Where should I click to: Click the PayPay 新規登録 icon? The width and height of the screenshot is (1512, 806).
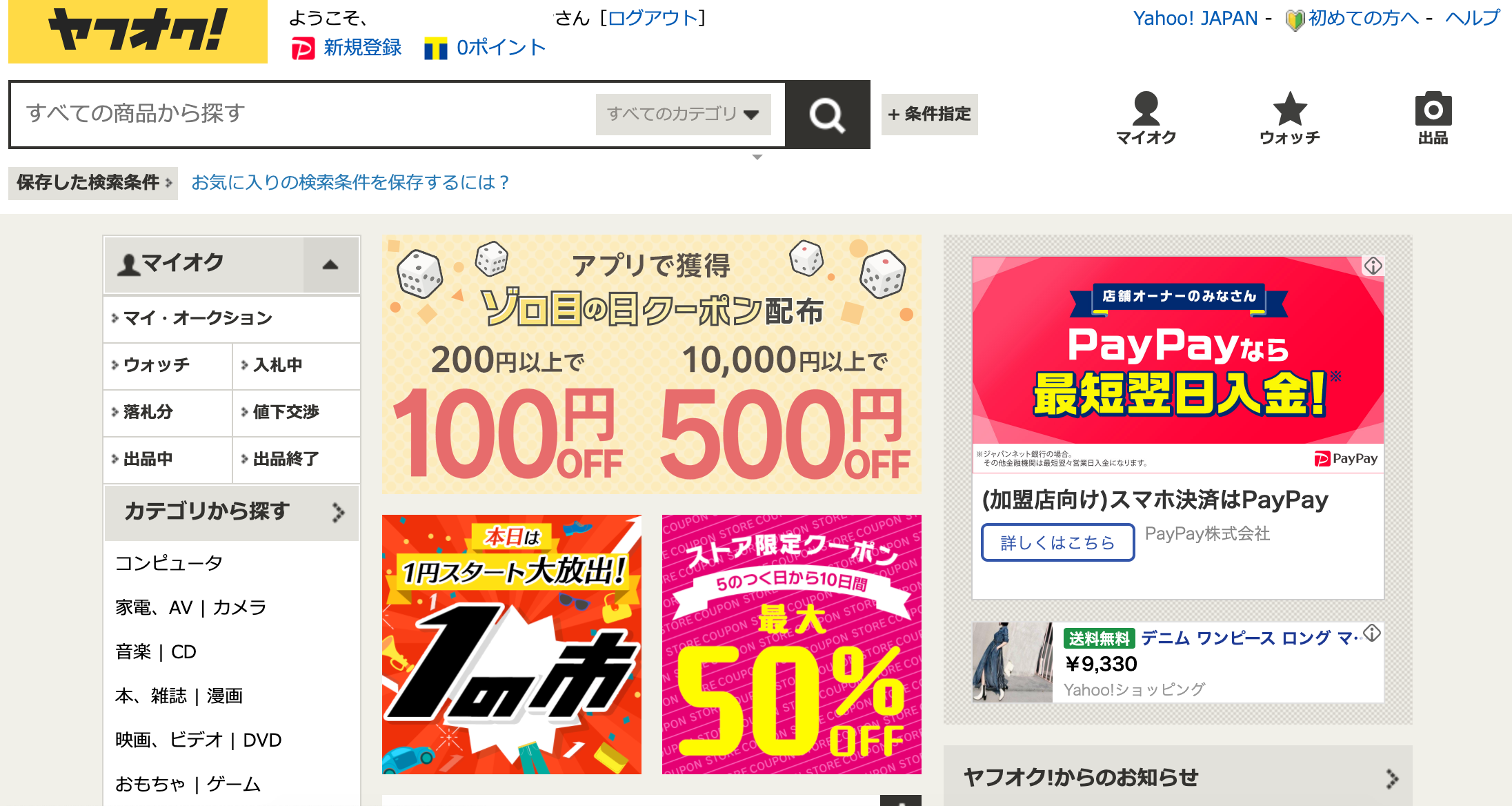click(x=303, y=49)
